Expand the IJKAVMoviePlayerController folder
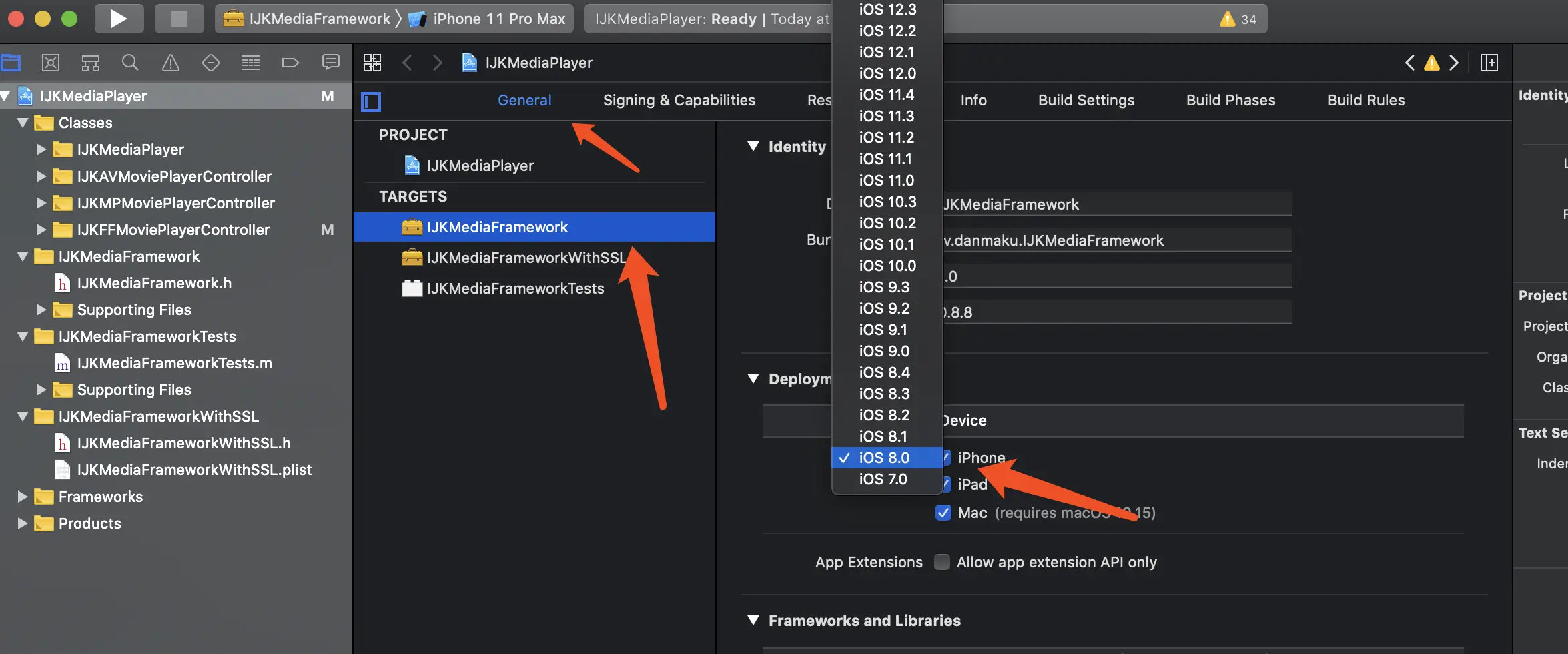Image resolution: width=1568 pixels, height=654 pixels. click(x=41, y=176)
